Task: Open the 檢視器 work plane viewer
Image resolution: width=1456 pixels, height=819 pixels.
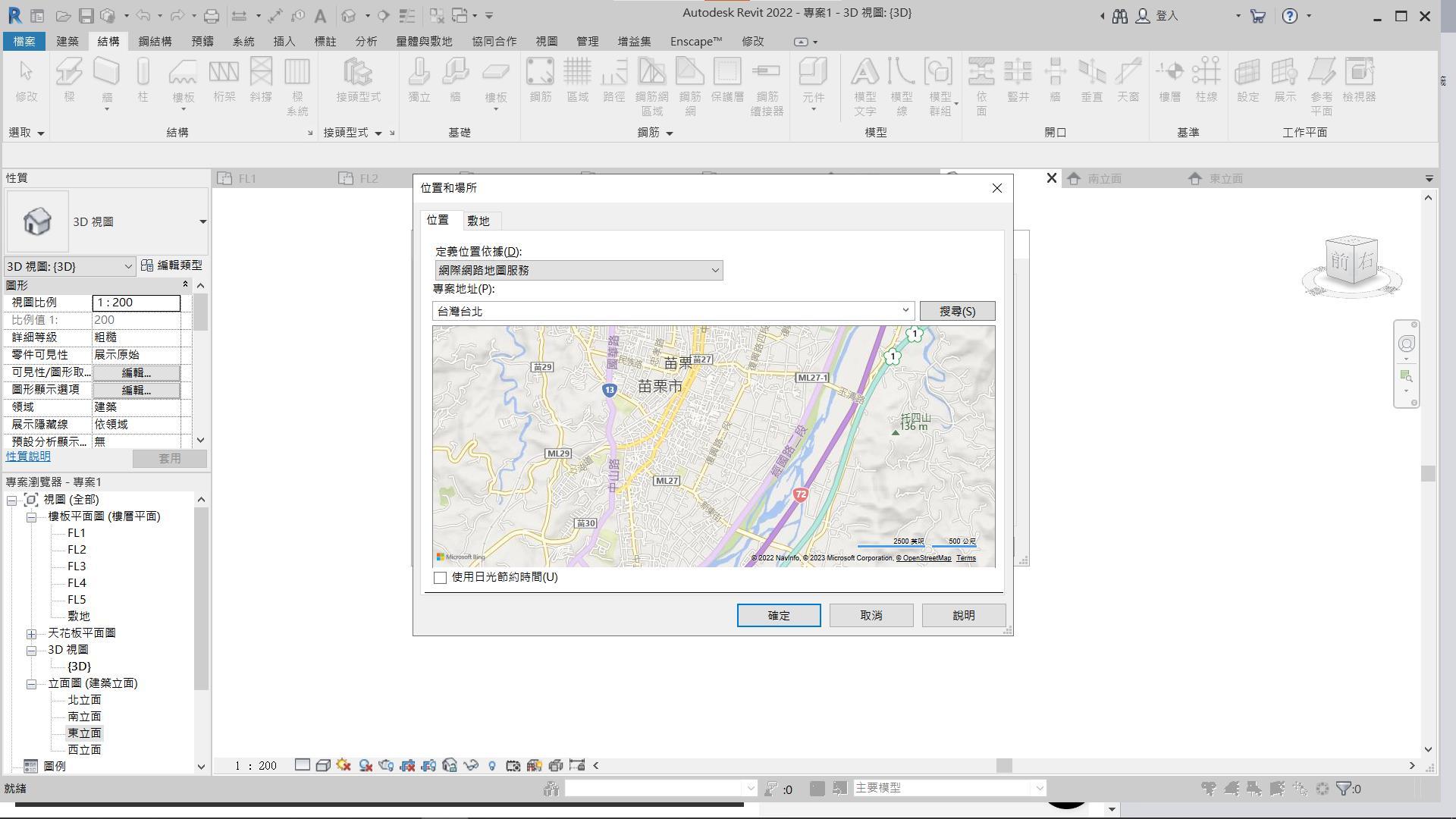Action: tap(1358, 80)
